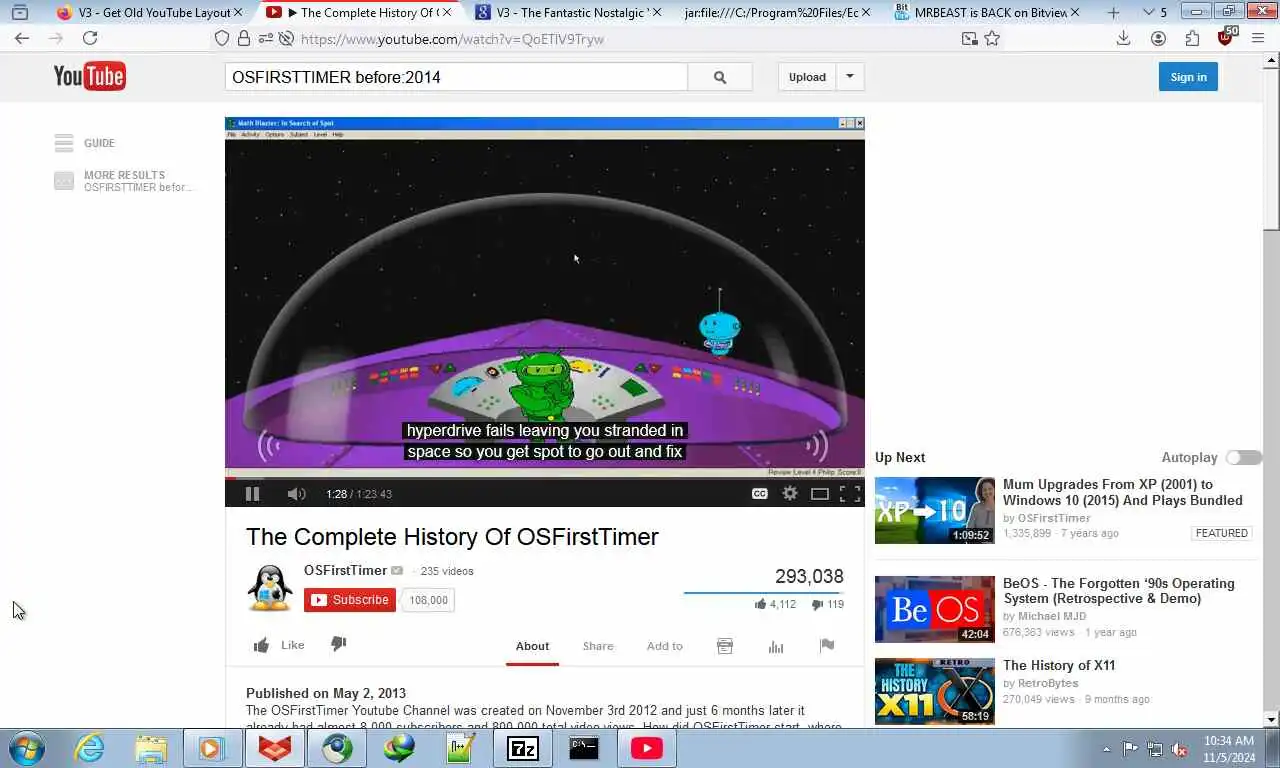Open RetroBytes channel link
Image resolution: width=1280 pixels, height=768 pixels.
tap(1048, 683)
